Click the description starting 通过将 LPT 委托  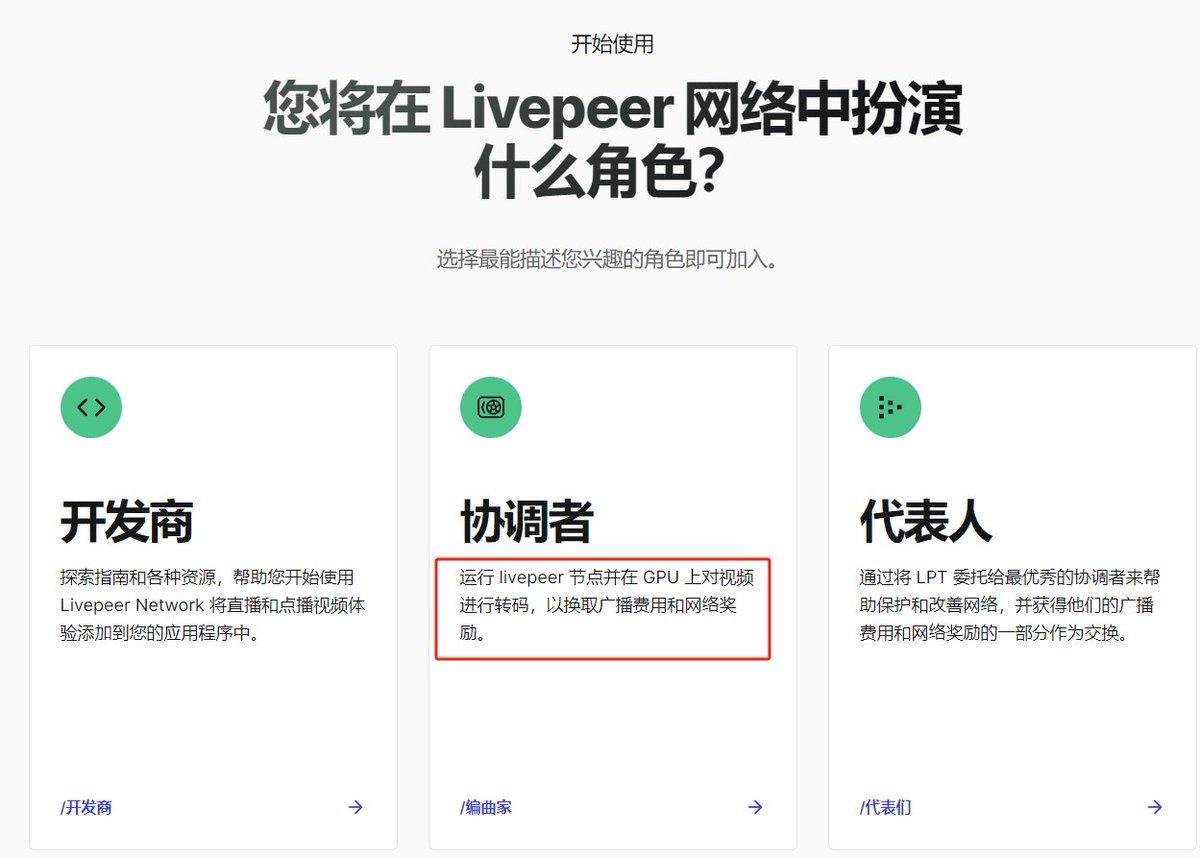click(x=1008, y=605)
